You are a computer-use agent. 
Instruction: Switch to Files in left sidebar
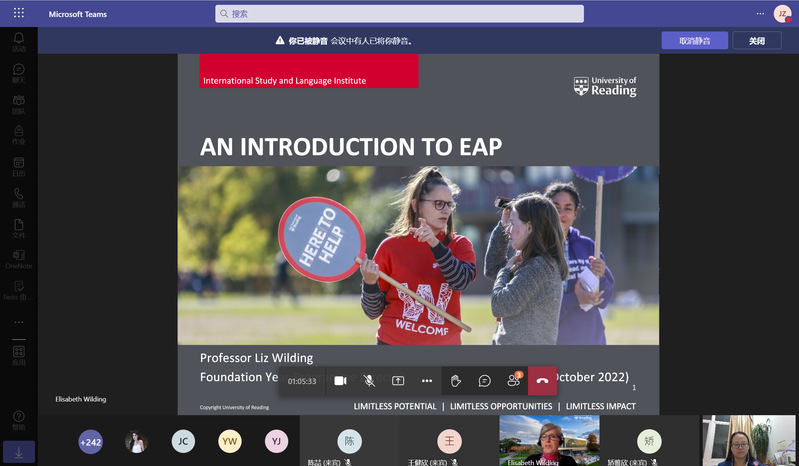point(18,228)
